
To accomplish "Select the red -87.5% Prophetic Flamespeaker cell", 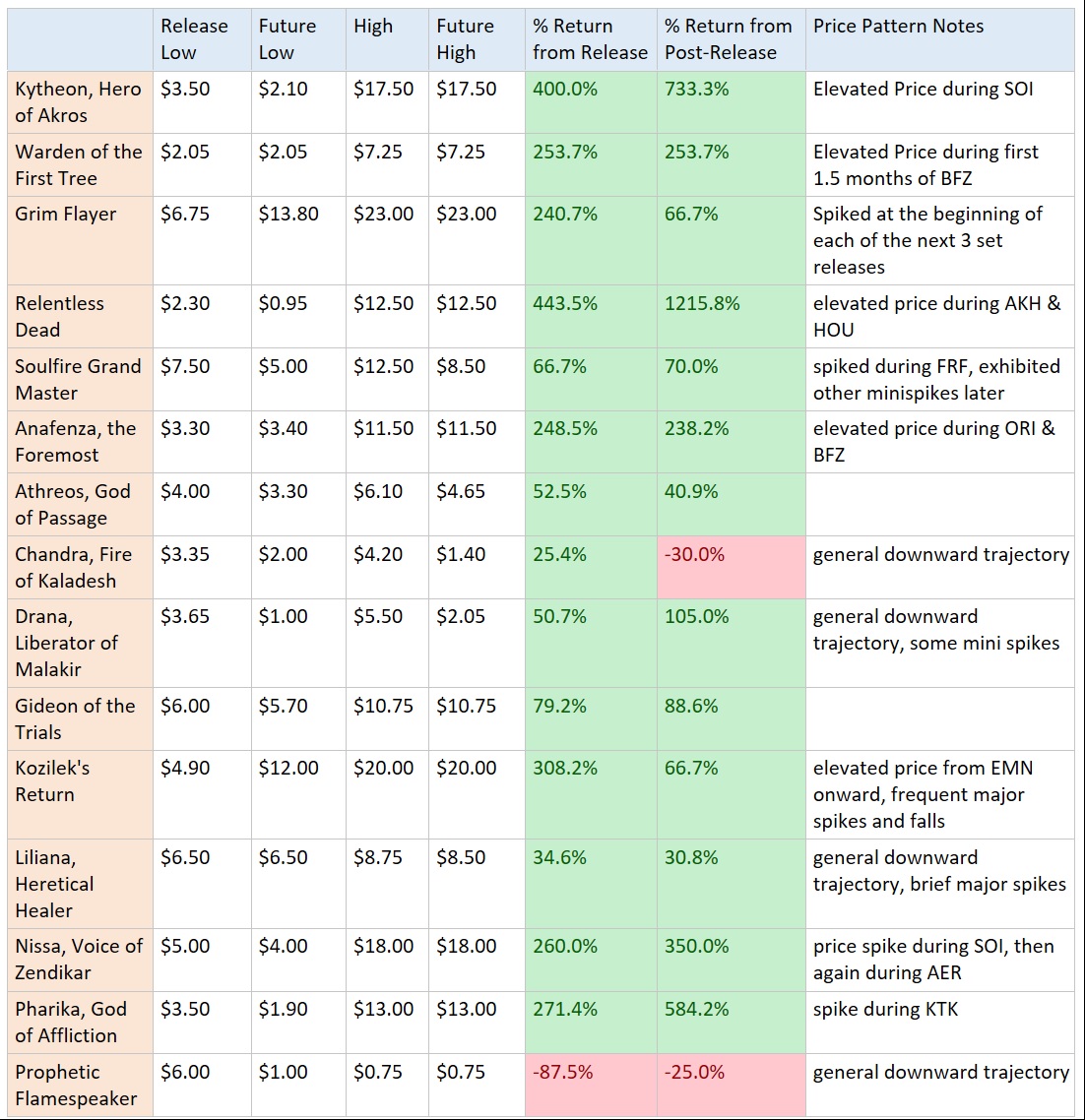I will point(563,1072).
